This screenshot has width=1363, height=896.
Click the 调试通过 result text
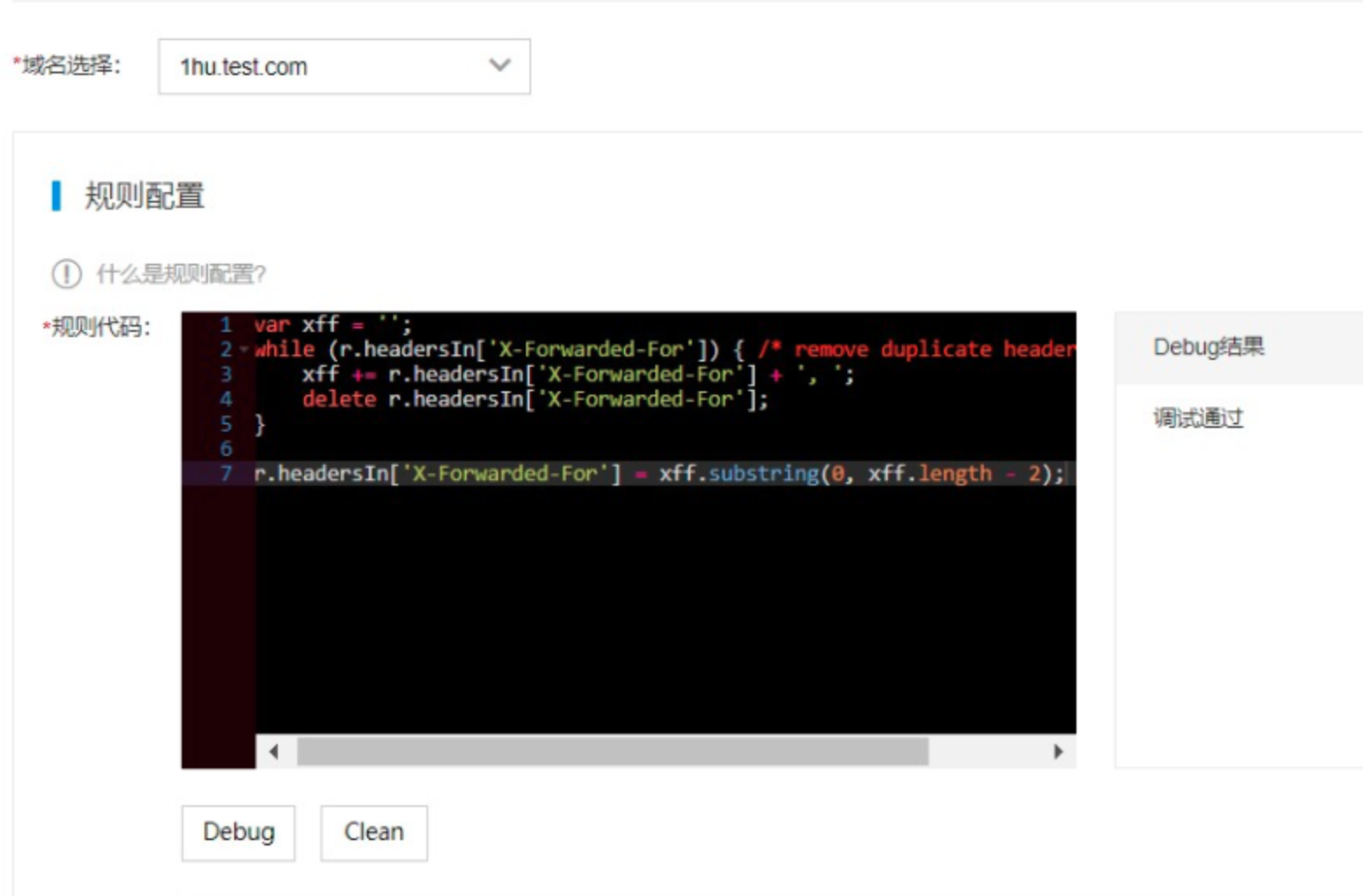(1198, 418)
